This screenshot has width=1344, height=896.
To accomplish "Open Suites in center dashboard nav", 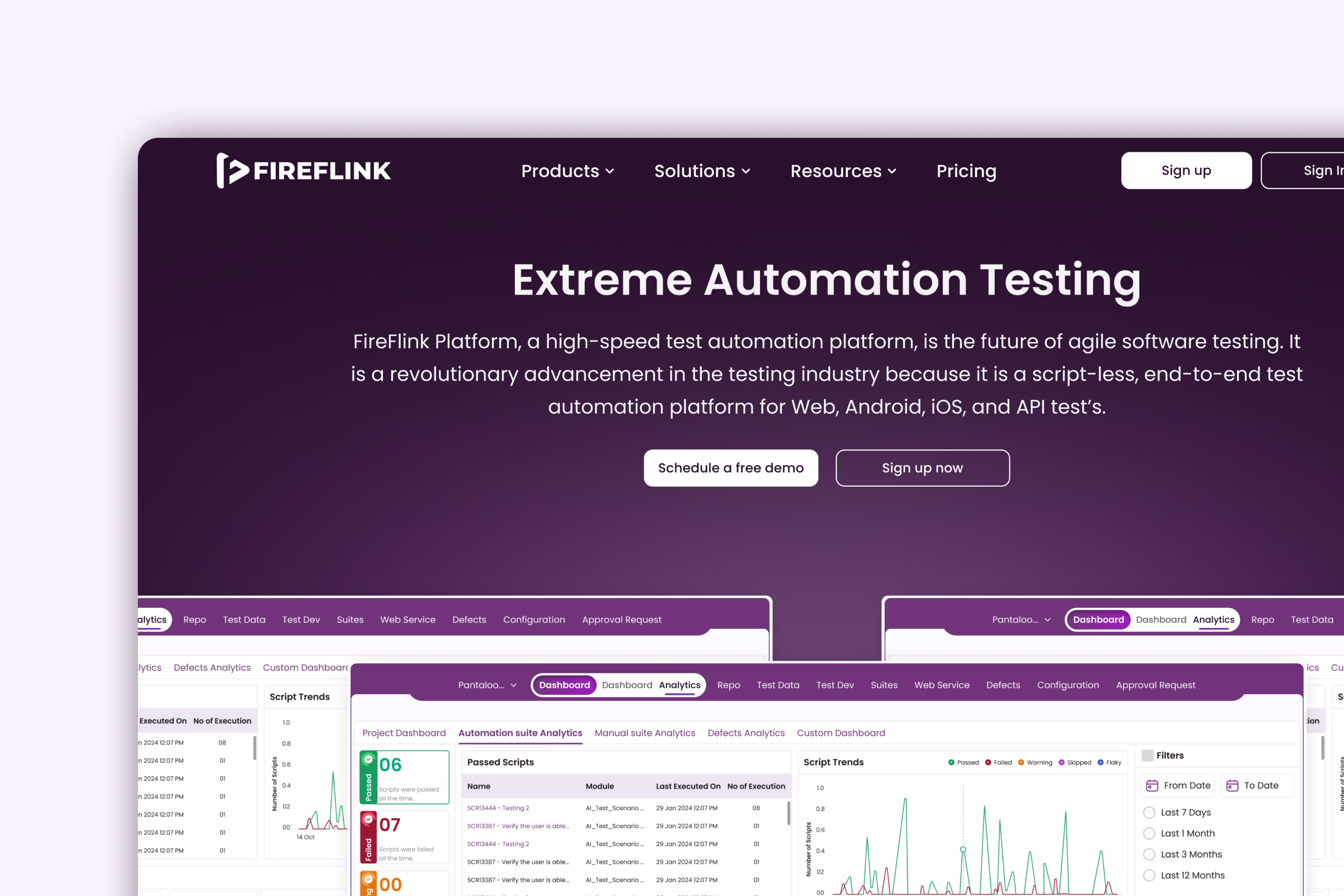I will pos(884,685).
